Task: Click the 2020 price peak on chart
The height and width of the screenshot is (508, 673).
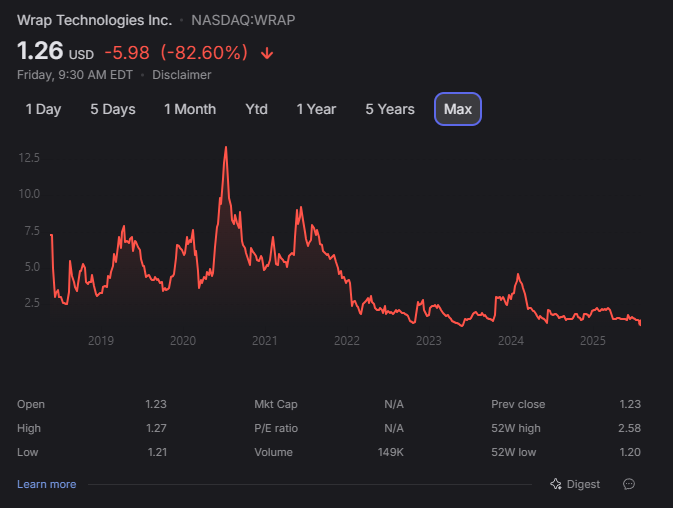Action: coord(226,148)
